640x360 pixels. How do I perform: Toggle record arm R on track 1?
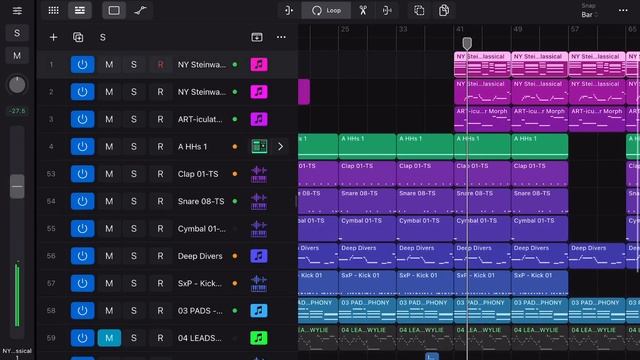pyautogui.click(x=160, y=64)
